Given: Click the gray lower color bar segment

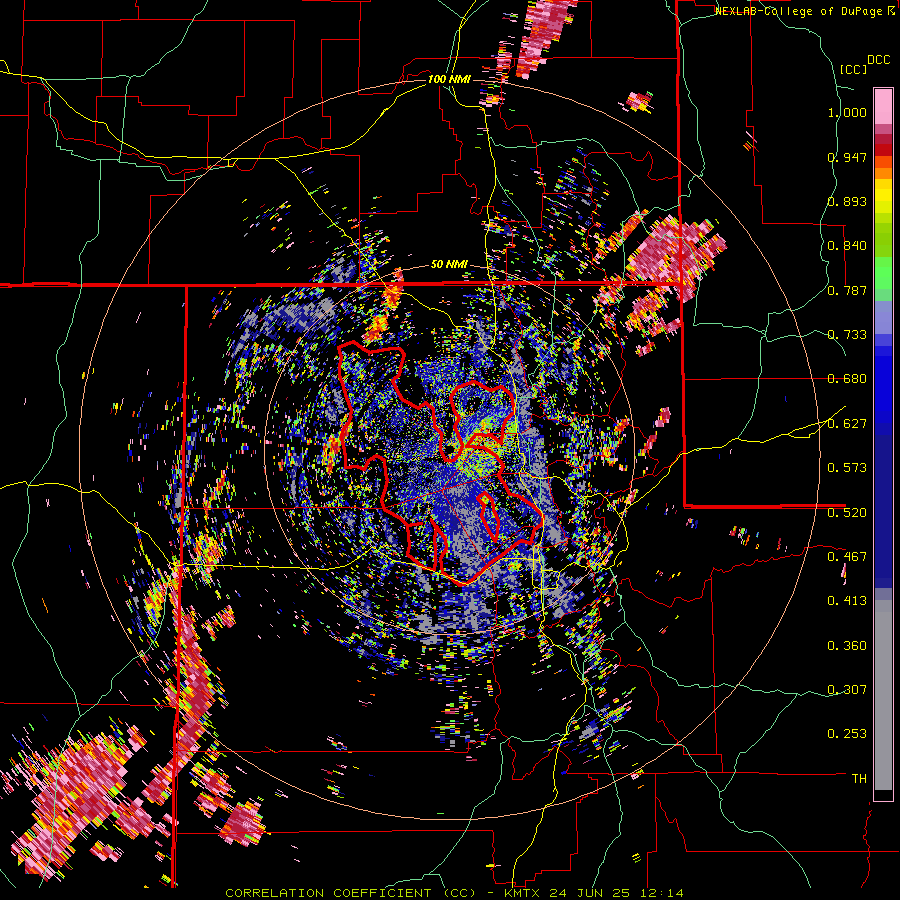Looking at the screenshot, I should coord(883,695).
